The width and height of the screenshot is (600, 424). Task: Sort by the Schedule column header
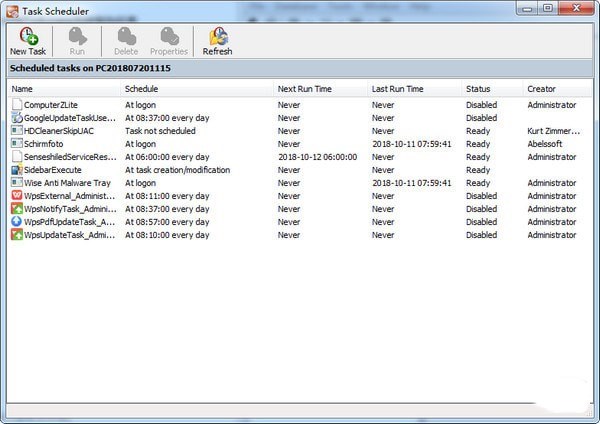[196, 89]
